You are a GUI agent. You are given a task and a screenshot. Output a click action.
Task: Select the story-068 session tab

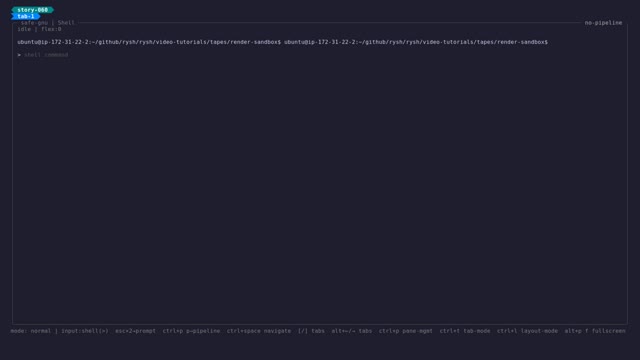[32, 10]
